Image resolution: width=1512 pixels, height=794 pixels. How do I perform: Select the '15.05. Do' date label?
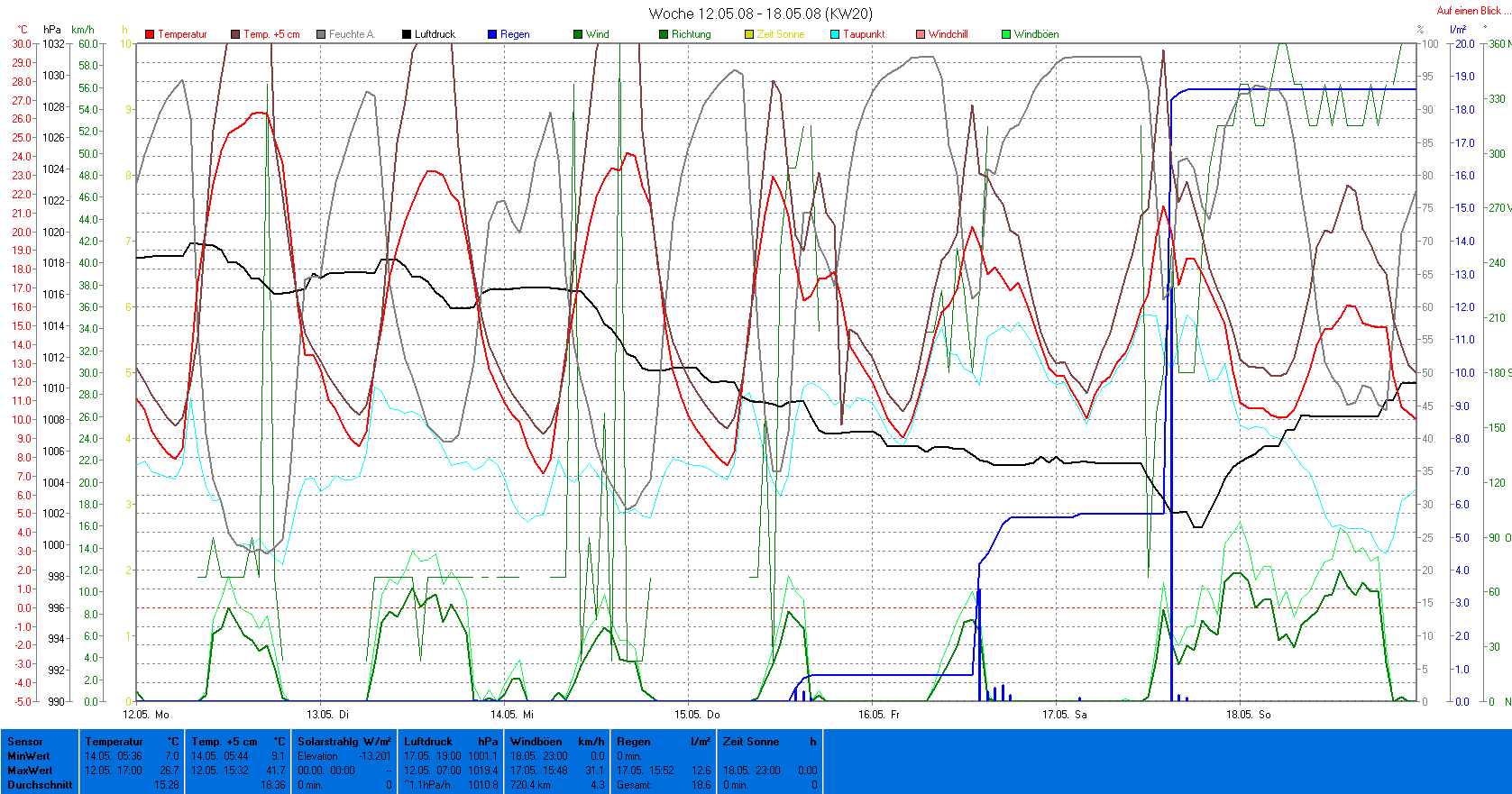pyautogui.click(x=697, y=715)
